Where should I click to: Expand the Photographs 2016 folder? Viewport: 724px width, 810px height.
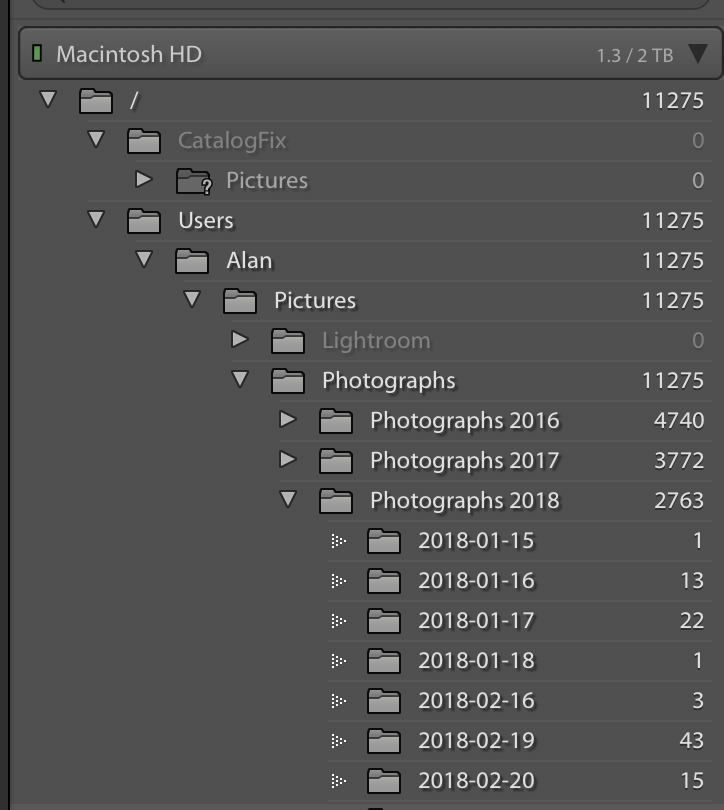[288, 419]
